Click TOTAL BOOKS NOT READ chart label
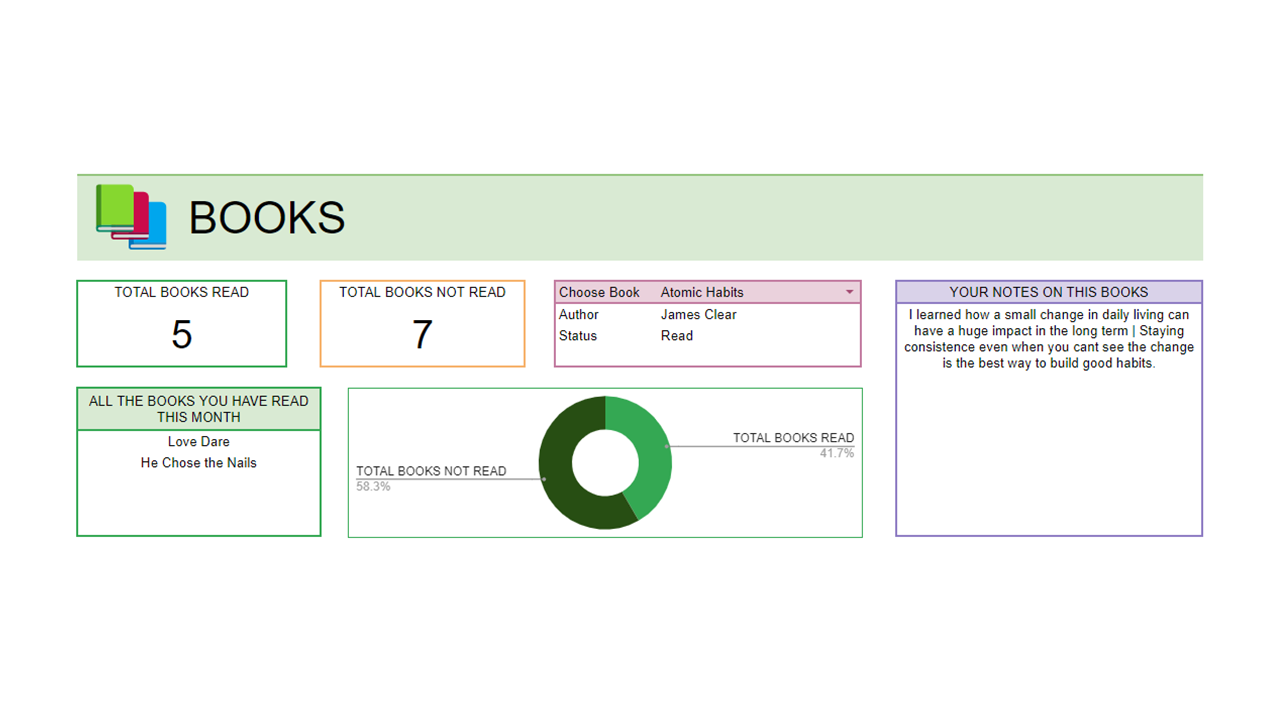Image resolution: width=1280 pixels, height=720 pixels. pos(431,471)
